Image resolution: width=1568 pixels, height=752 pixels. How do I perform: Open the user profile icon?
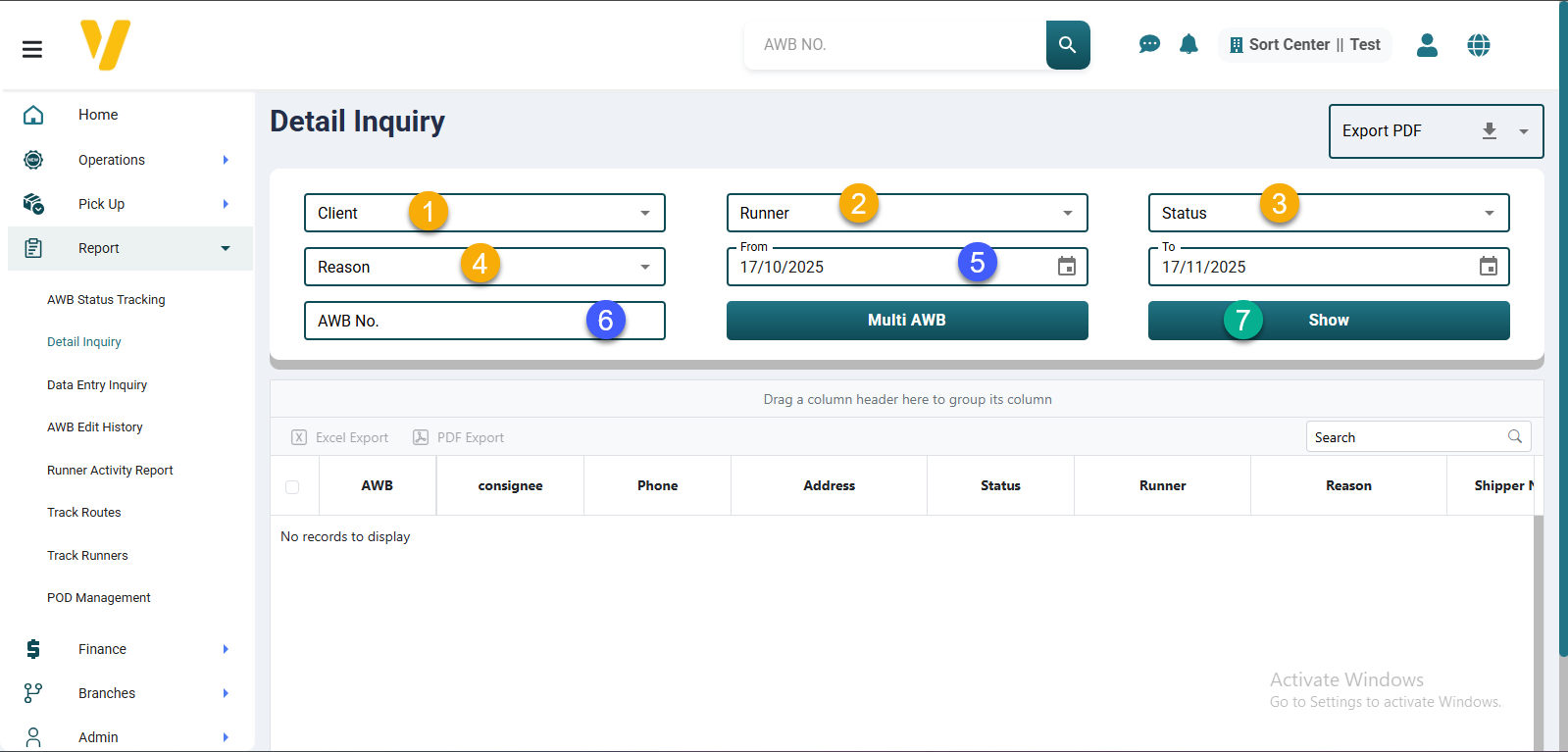[x=1427, y=45]
